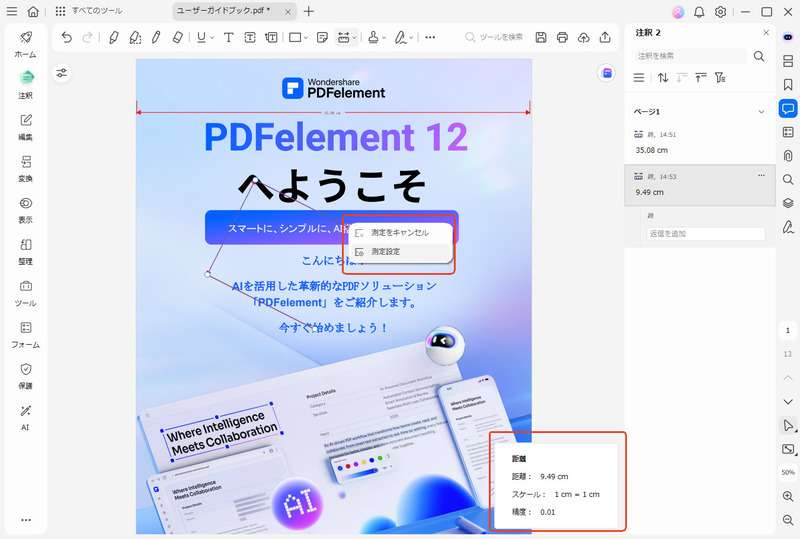Select the Area highlight tool
This screenshot has height=539, width=800.
(135, 37)
